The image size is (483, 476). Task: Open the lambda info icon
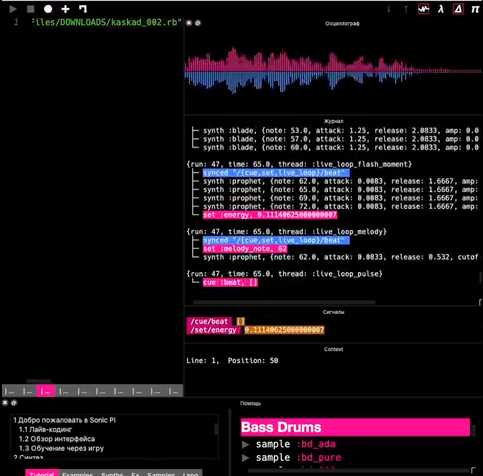tap(441, 9)
